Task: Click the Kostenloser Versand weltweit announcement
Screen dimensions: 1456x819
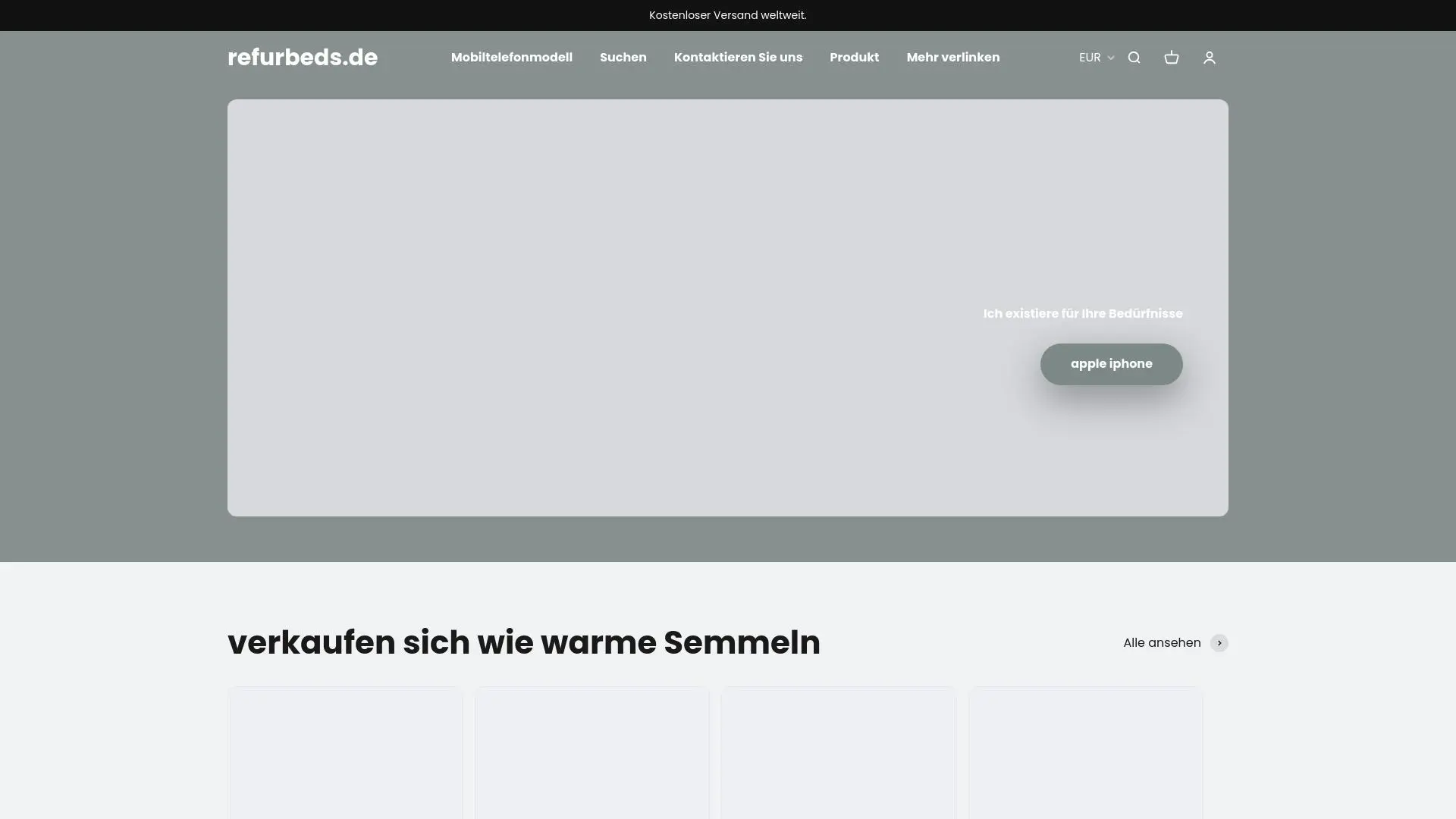Action: pos(728,15)
